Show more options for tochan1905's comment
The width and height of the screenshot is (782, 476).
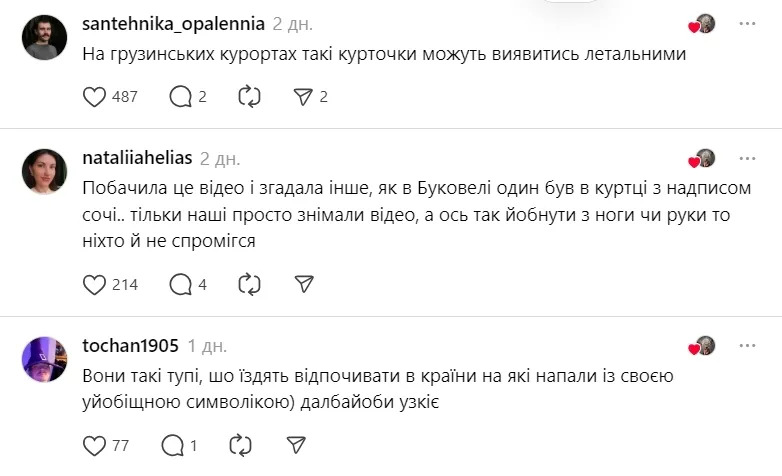click(747, 346)
